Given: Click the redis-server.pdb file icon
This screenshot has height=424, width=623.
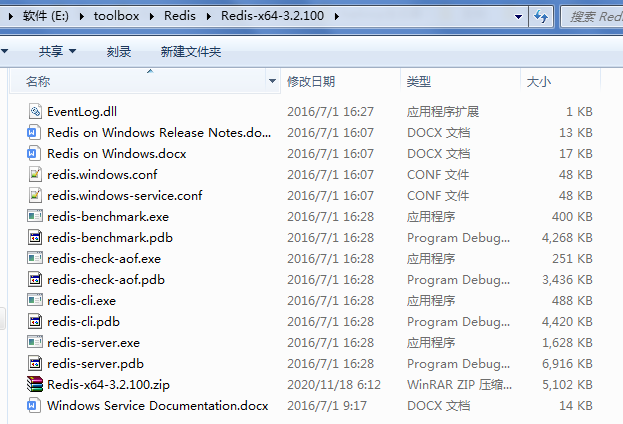Looking at the screenshot, I should tap(35, 364).
